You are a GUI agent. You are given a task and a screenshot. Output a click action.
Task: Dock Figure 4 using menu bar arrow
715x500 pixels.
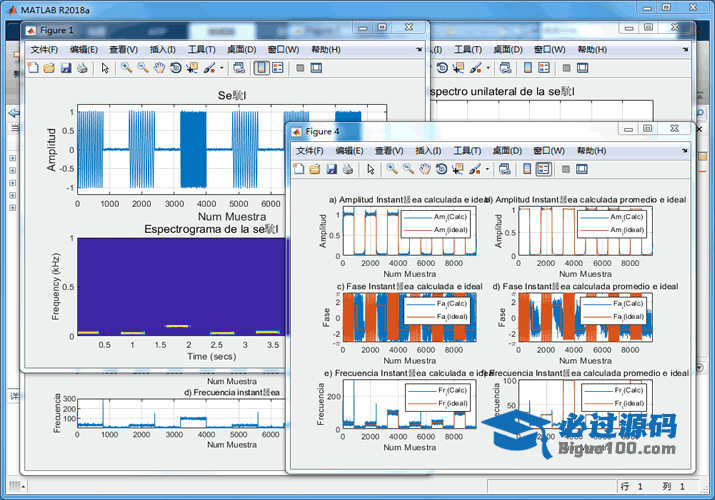[x=684, y=151]
